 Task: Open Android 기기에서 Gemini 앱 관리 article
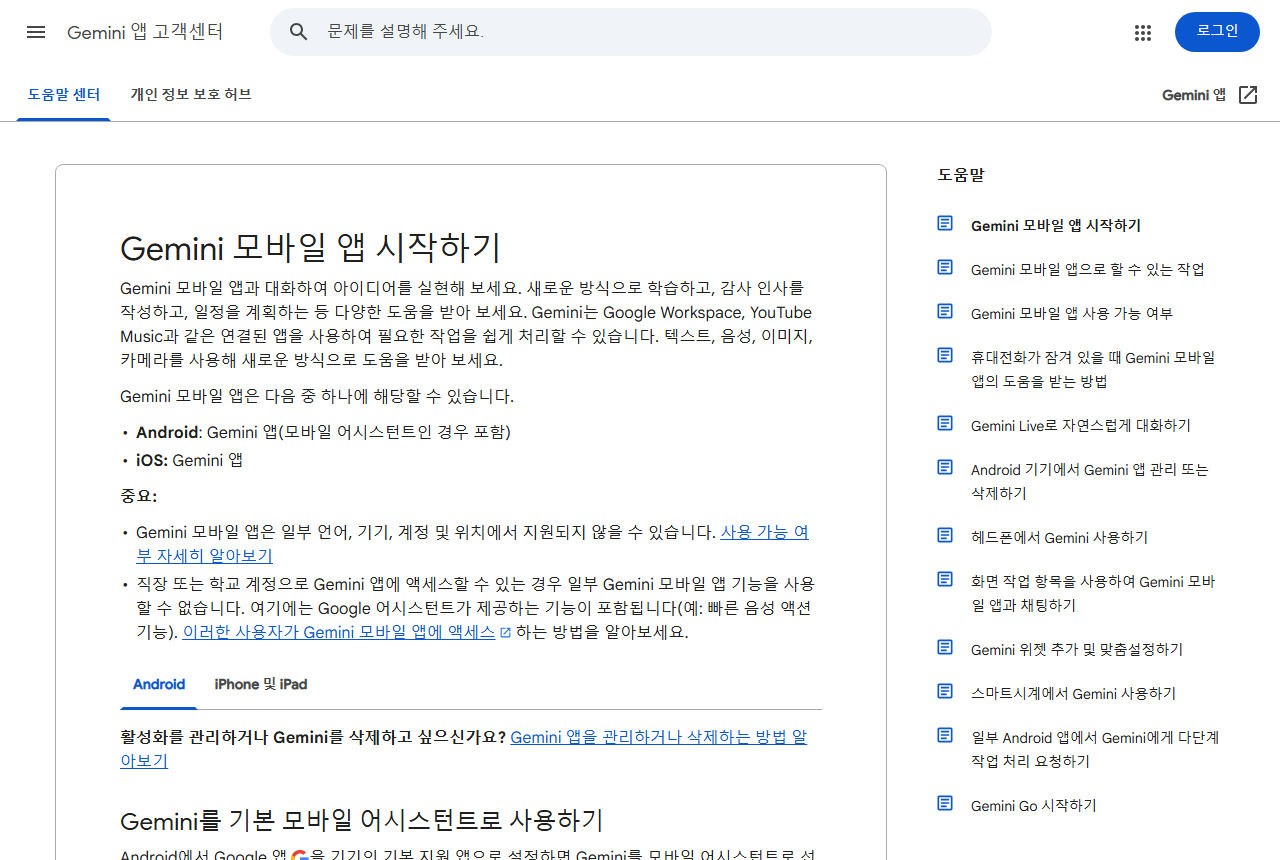pyautogui.click(x=1090, y=482)
